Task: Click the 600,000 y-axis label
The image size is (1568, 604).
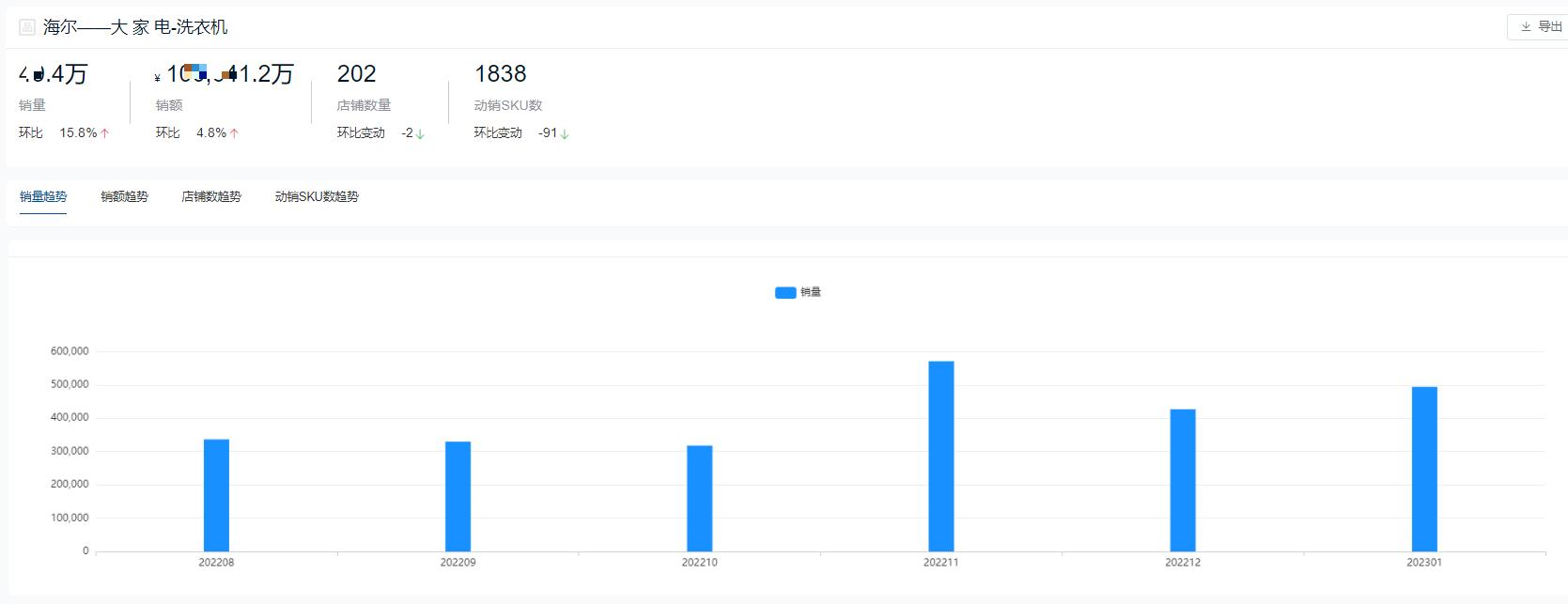Action: 70,351
